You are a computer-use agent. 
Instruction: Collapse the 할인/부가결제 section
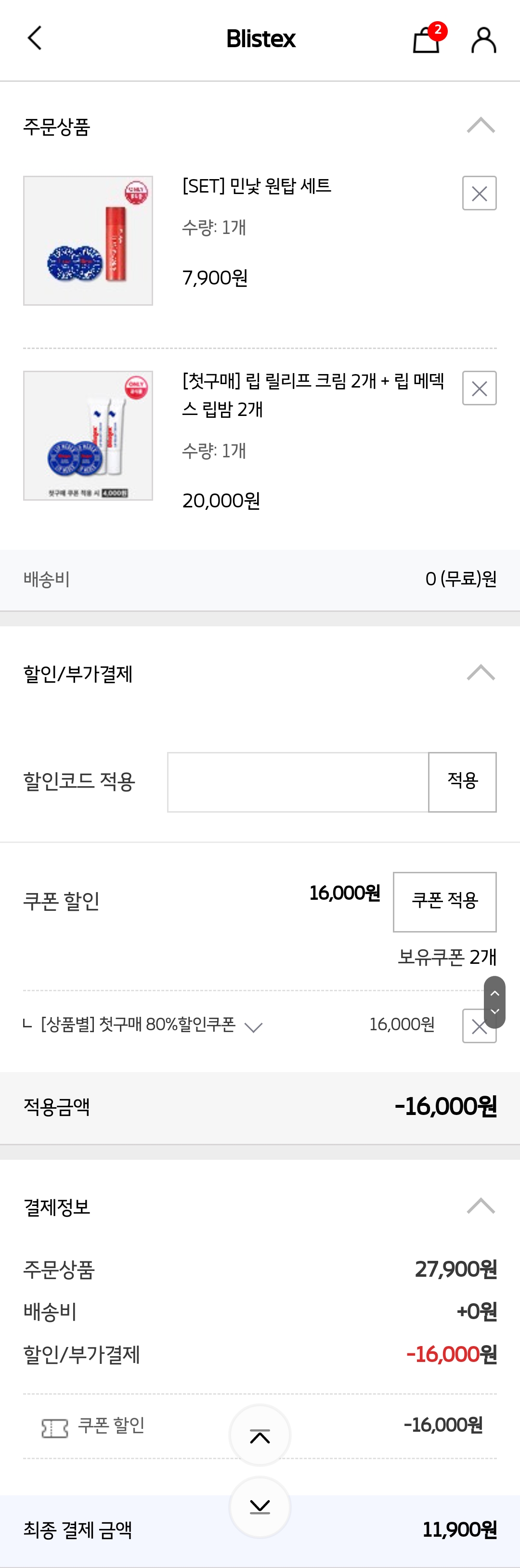coord(481,673)
